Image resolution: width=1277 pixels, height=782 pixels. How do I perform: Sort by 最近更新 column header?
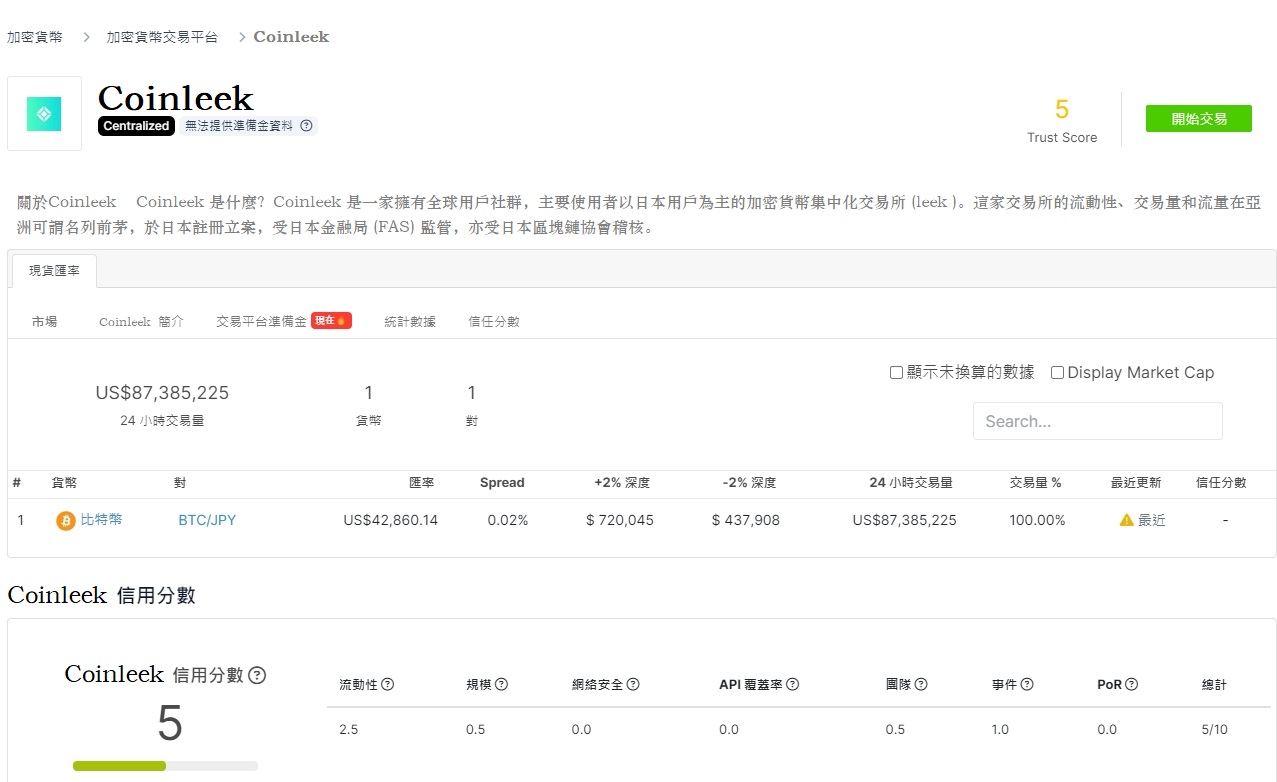[1136, 483]
